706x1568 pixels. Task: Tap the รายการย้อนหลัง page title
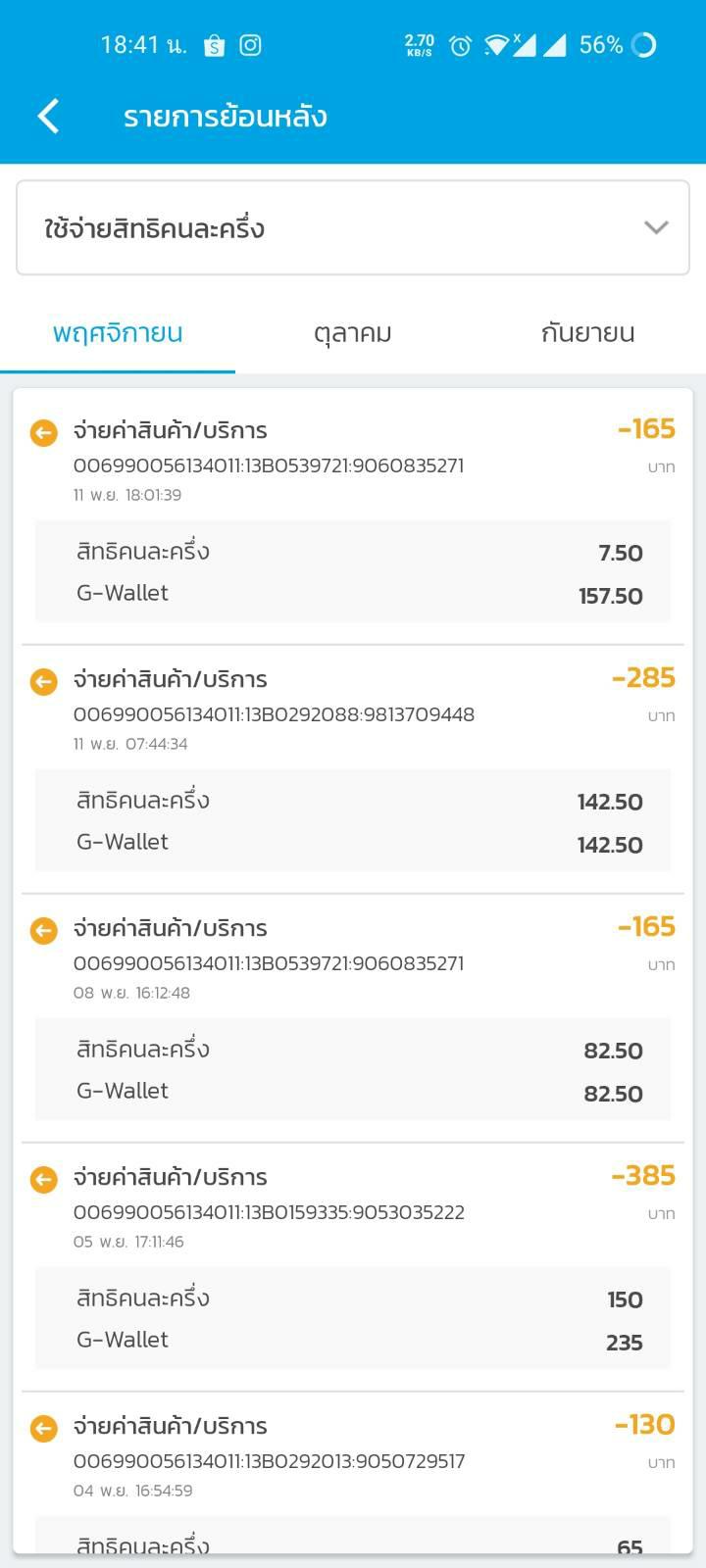[225, 117]
